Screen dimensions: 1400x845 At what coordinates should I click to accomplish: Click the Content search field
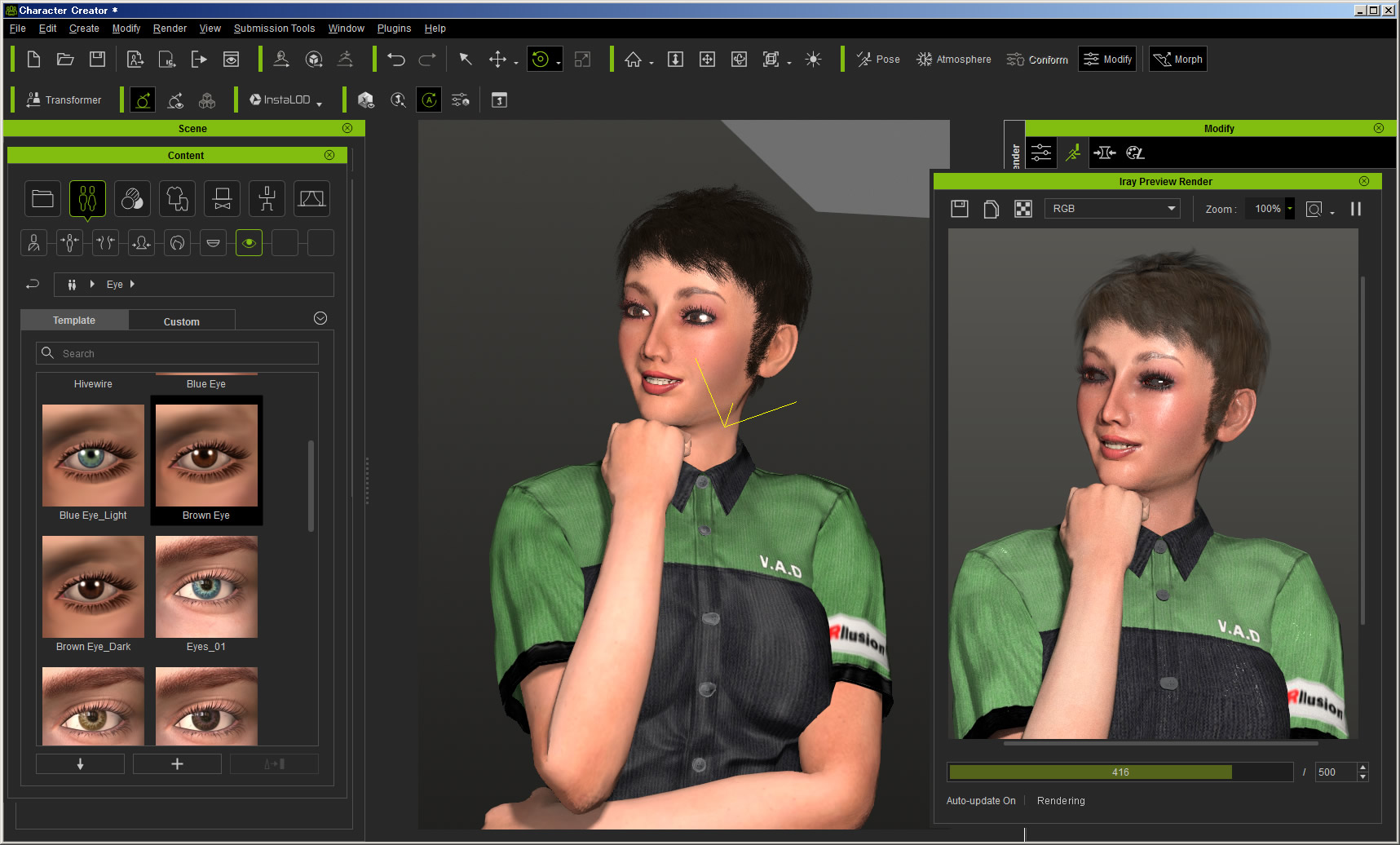tap(177, 353)
